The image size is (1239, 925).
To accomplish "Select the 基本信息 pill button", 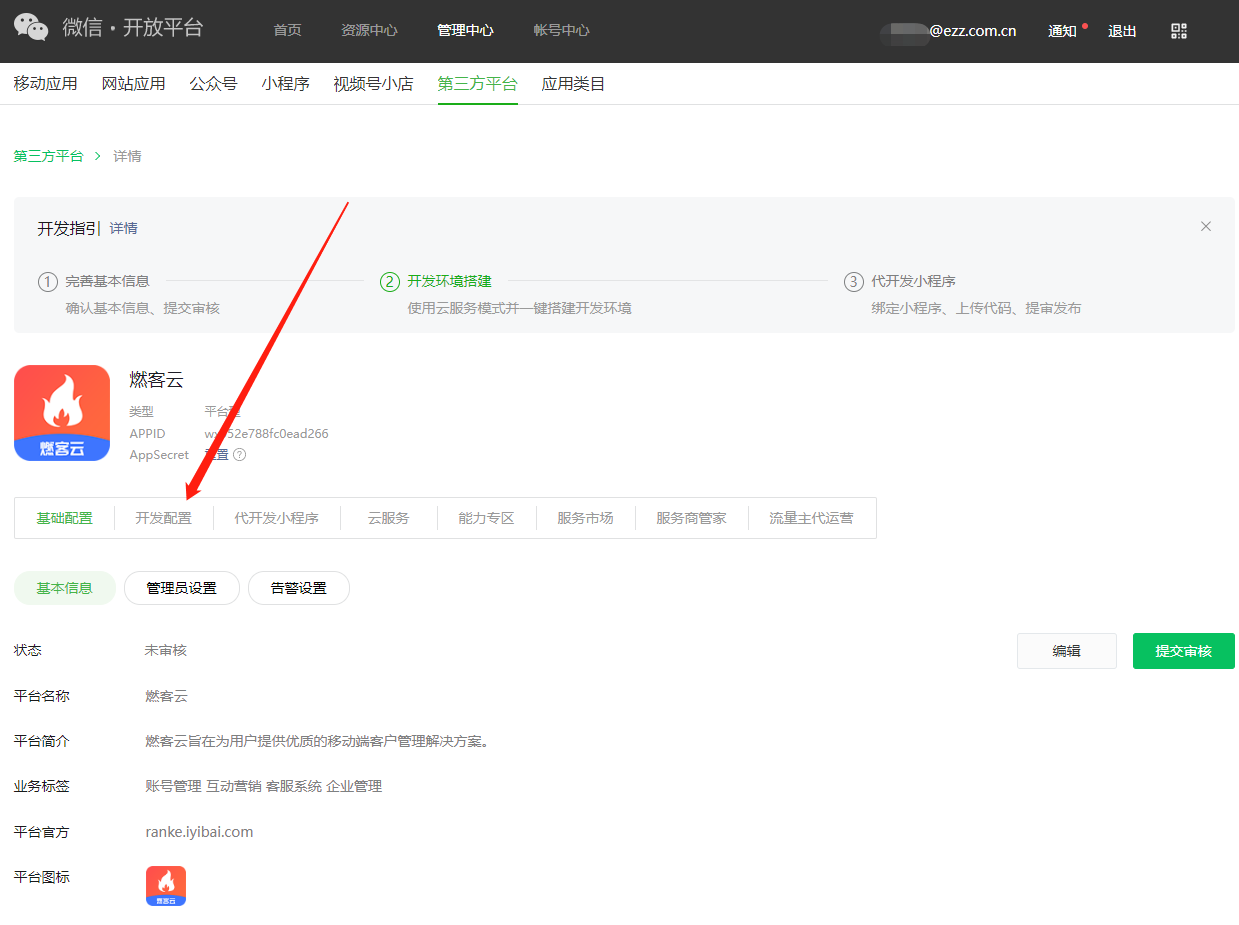I will [x=65, y=588].
